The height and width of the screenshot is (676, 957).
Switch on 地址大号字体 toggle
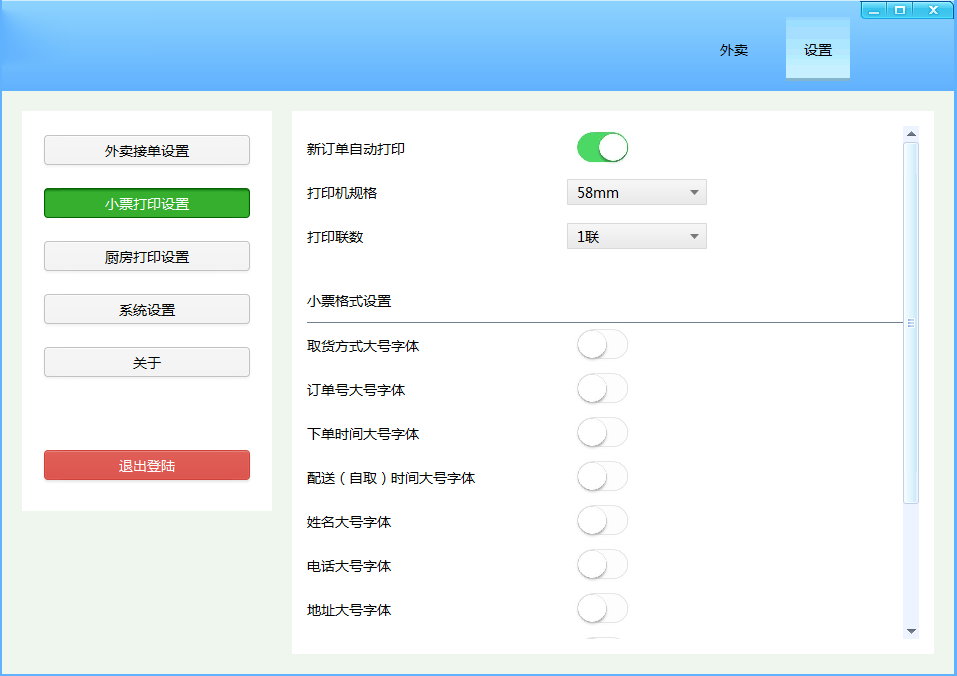602,609
